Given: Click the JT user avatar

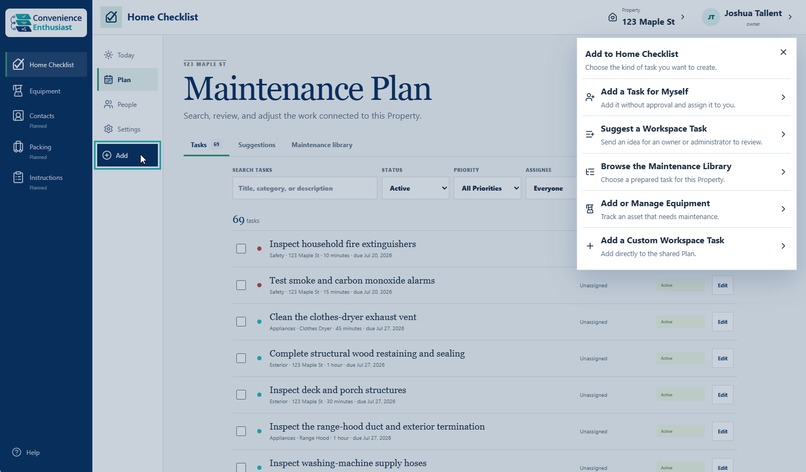Looking at the screenshot, I should (x=711, y=17).
